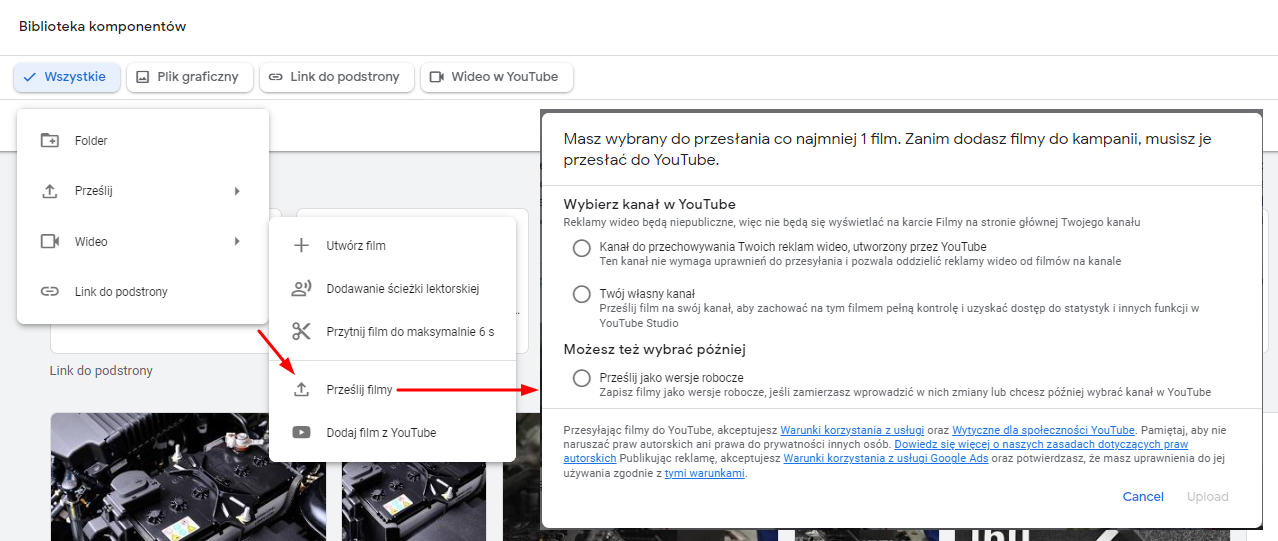Click the image icon in Plik graficzny chip
Image resolution: width=1278 pixels, height=541 pixels.
143,77
